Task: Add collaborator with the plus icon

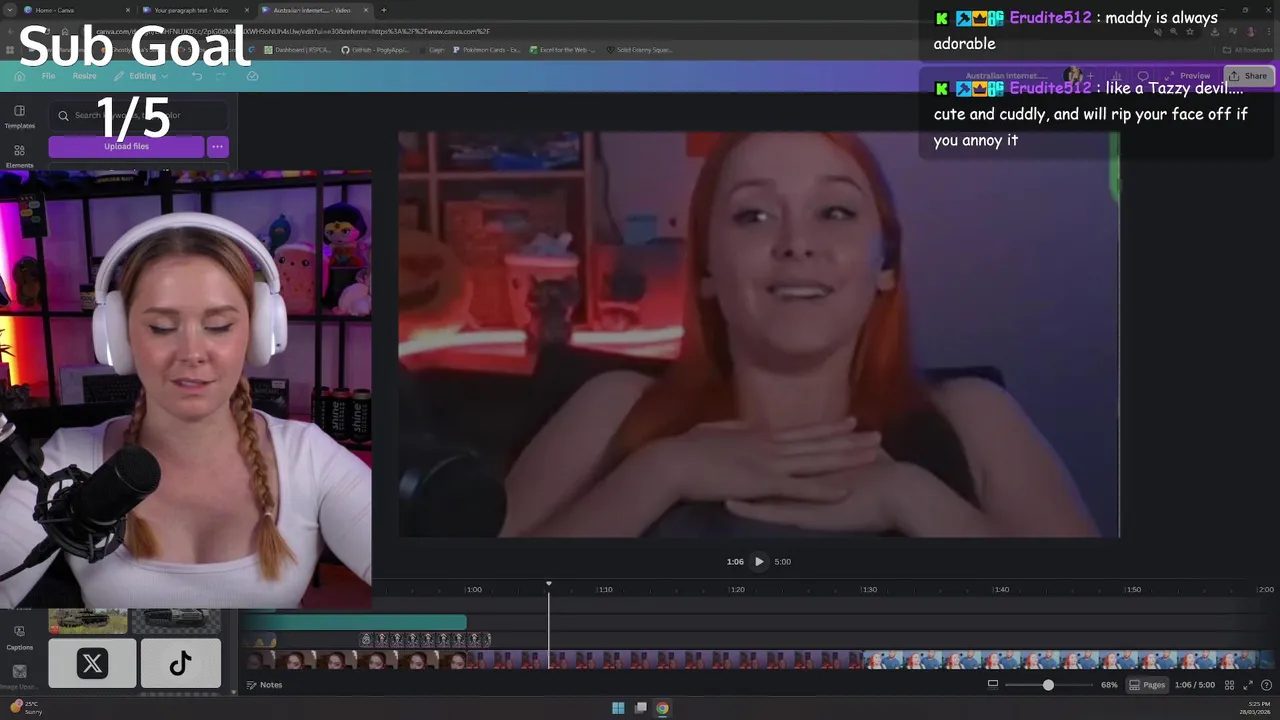Action: [1090, 76]
